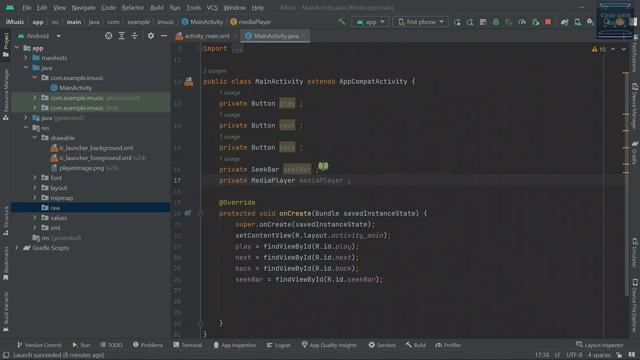Click the warnings indicator showing 10
This screenshot has width=640, height=360.
(x=598, y=49)
